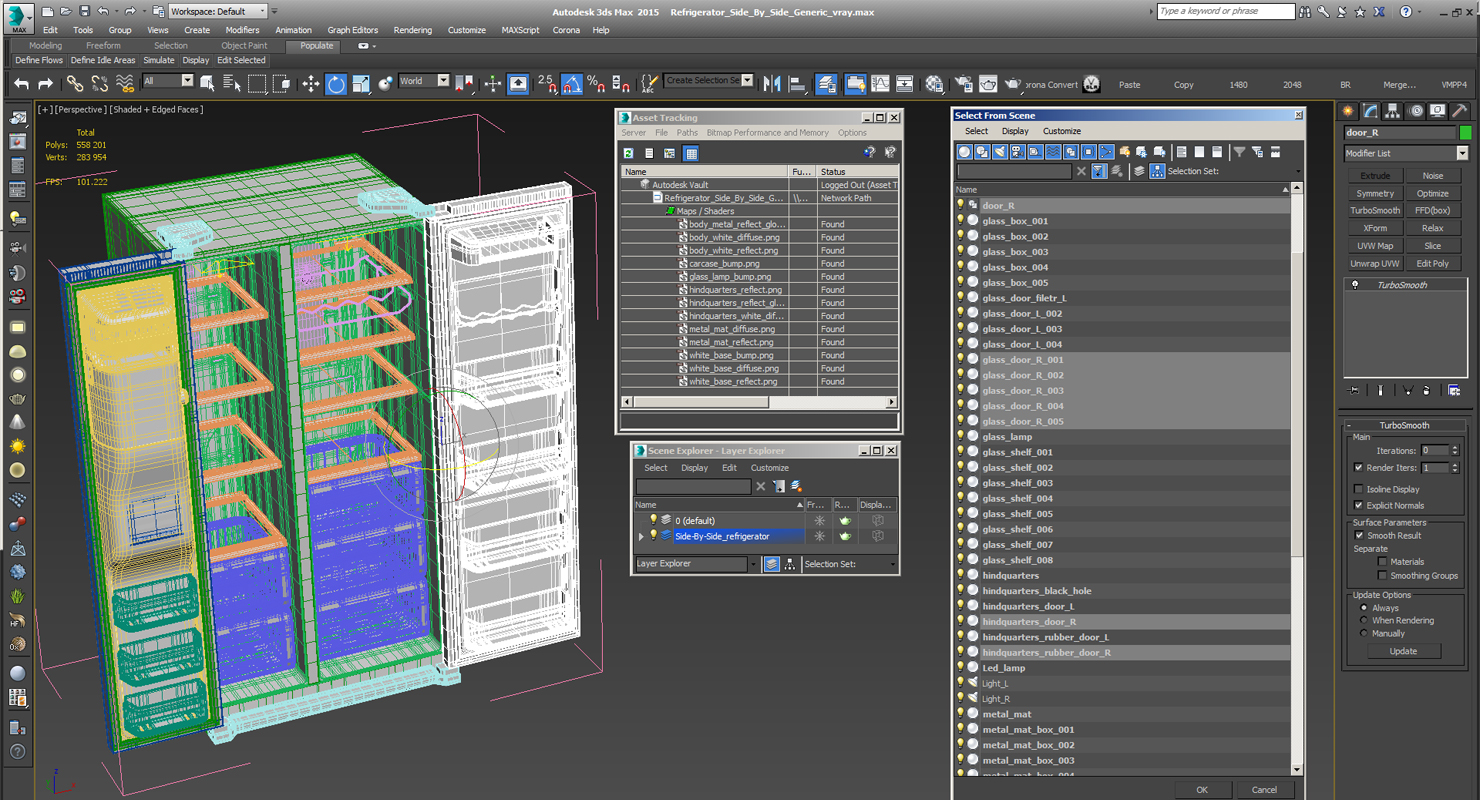Click the Edit Poly modifier button
The height and width of the screenshot is (800, 1480).
pyautogui.click(x=1432, y=264)
